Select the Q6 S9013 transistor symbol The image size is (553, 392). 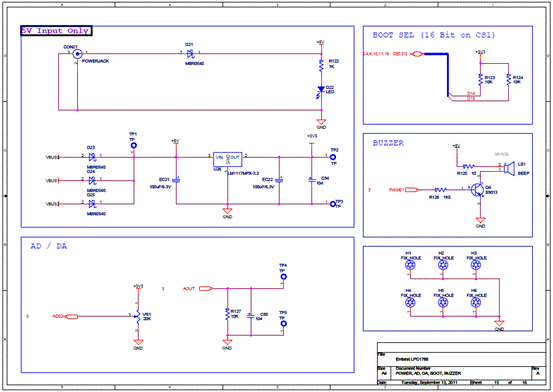tap(476, 190)
